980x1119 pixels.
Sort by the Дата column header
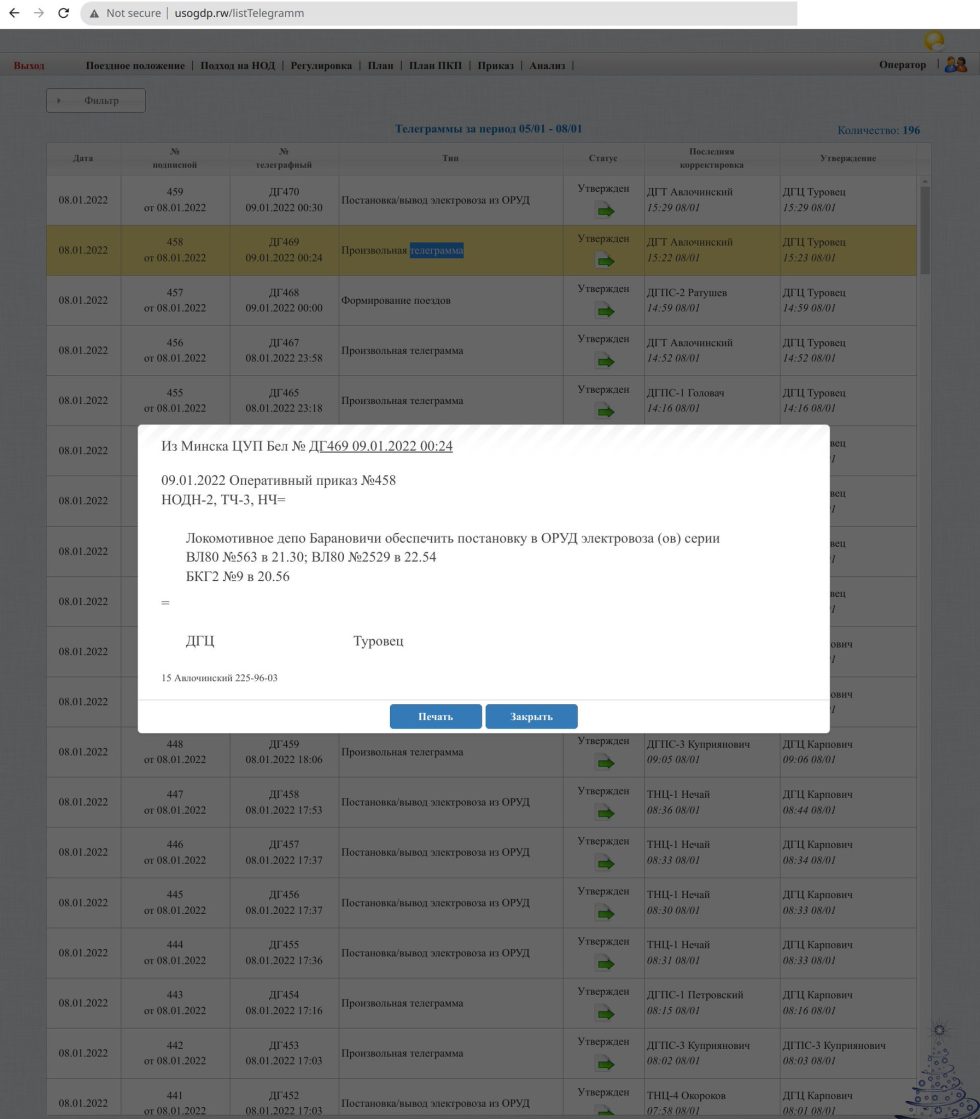(83, 159)
